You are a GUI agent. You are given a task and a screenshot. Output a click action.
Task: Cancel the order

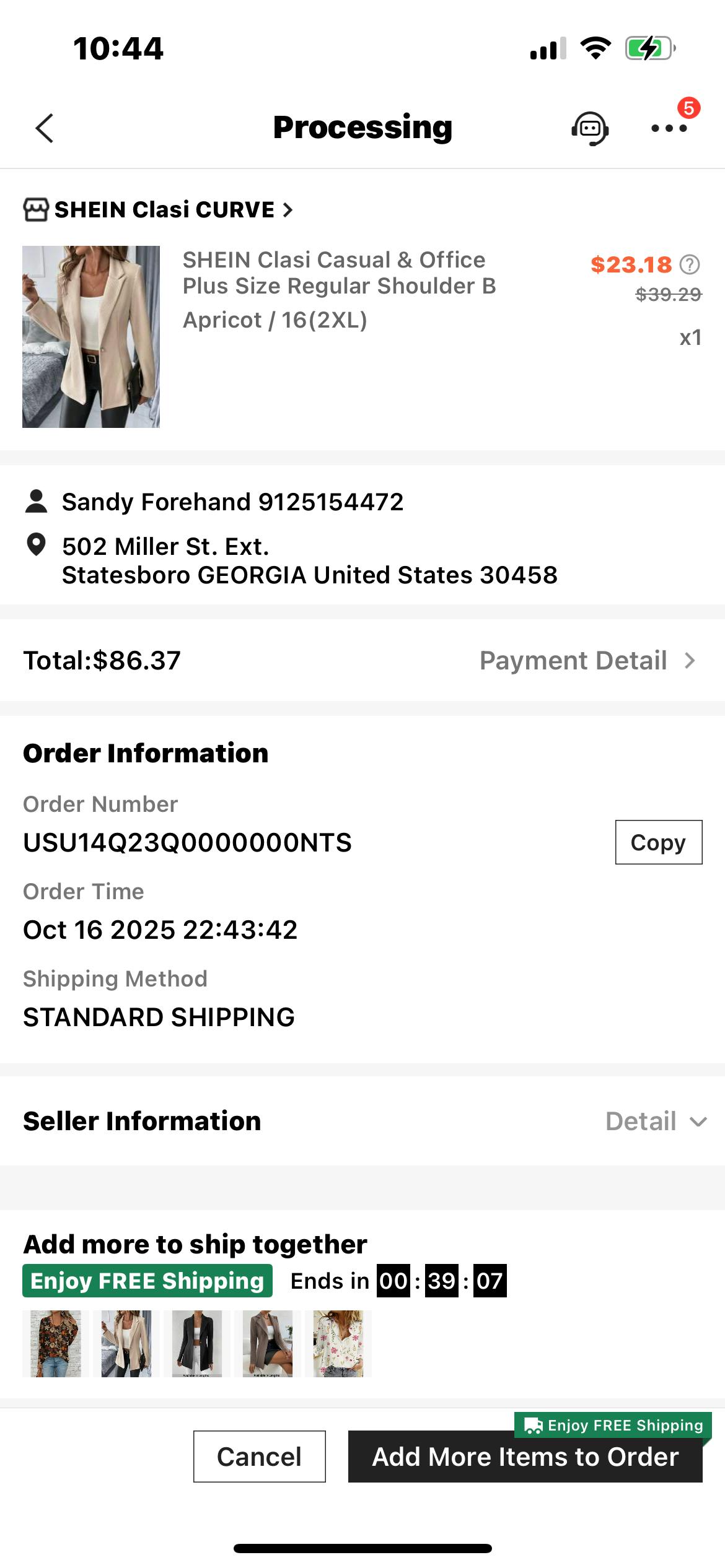click(259, 1457)
